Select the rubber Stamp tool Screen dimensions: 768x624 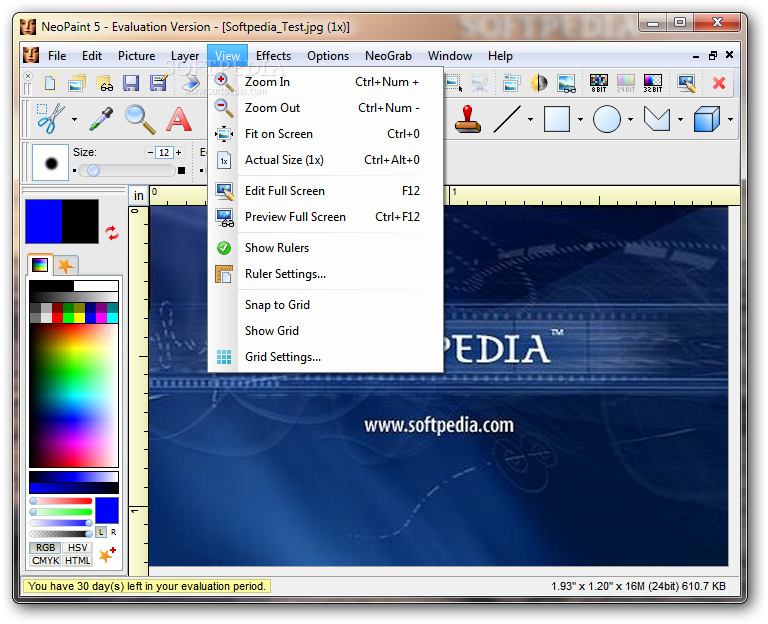coord(468,119)
